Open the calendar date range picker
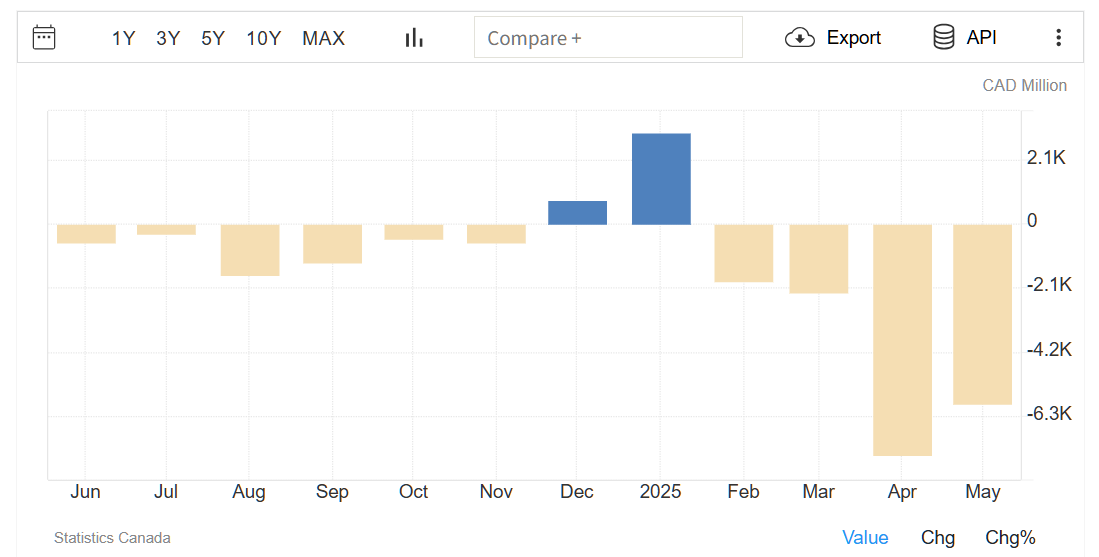 [44, 38]
